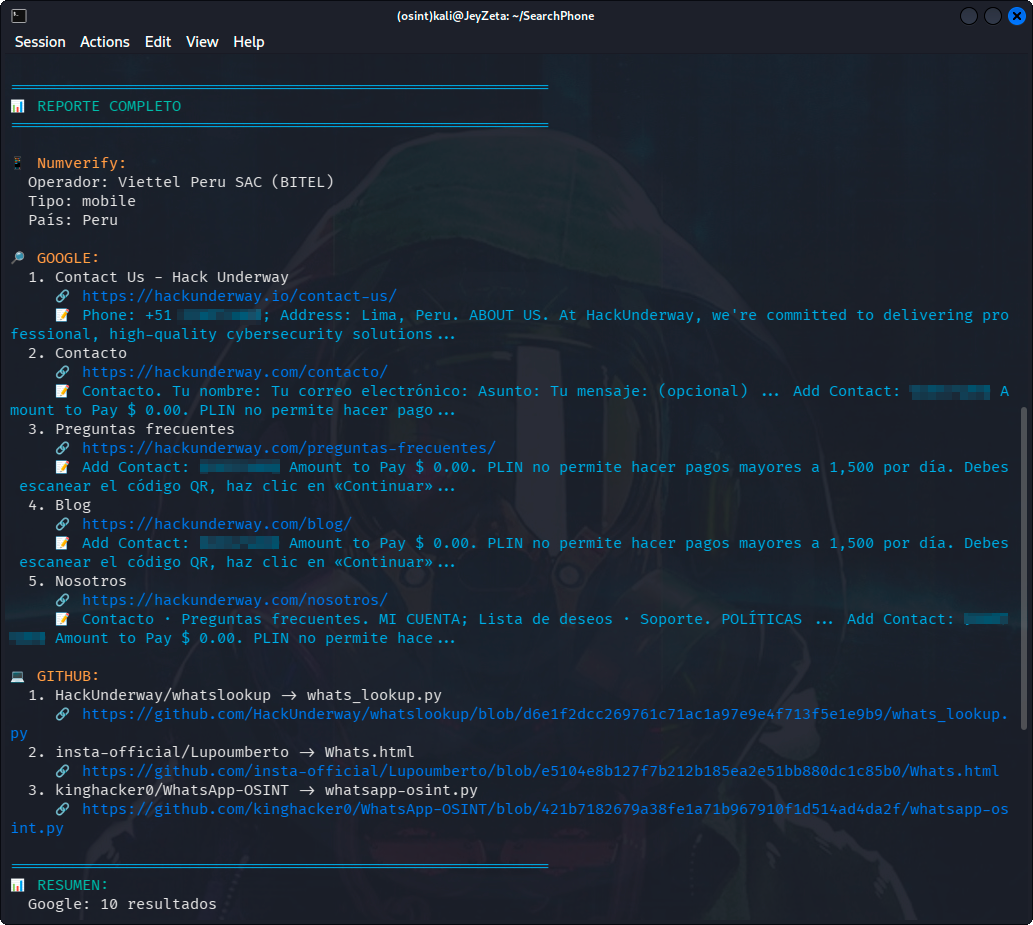Viewport: 1033px width, 925px height.
Task: Open the Session menu
Action: 40,42
